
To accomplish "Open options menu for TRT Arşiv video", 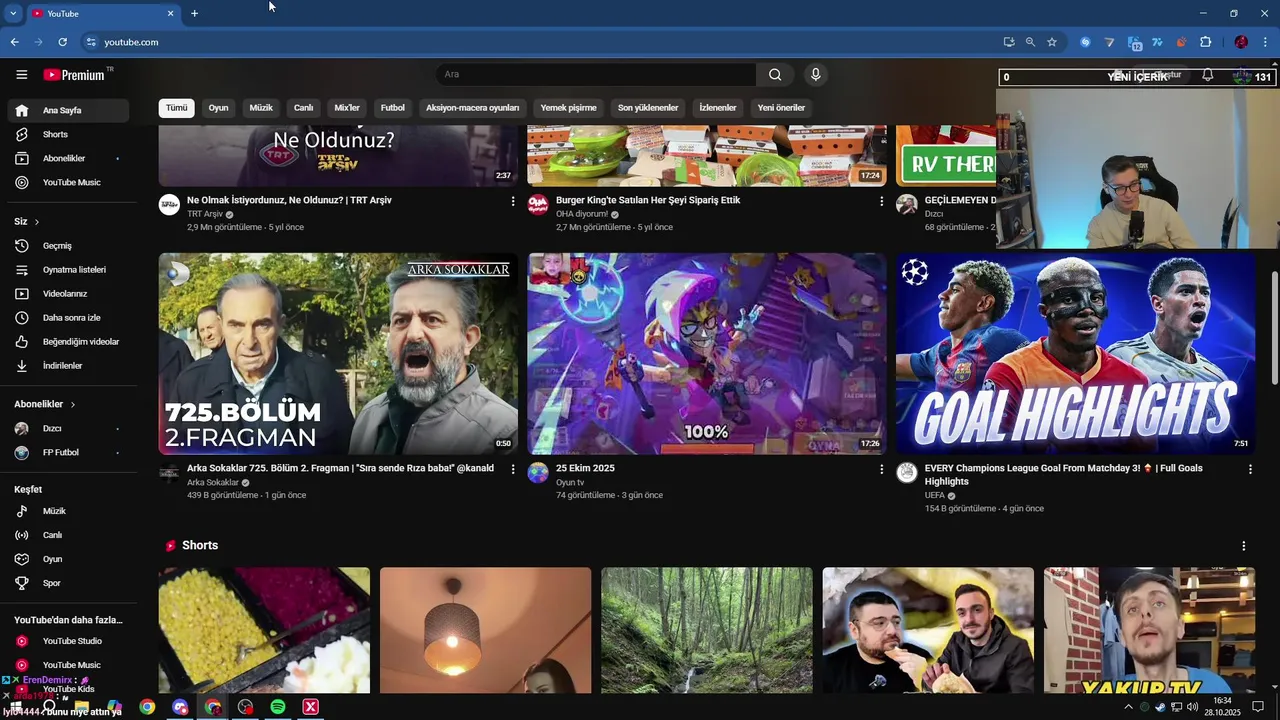I will click(x=513, y=201).
